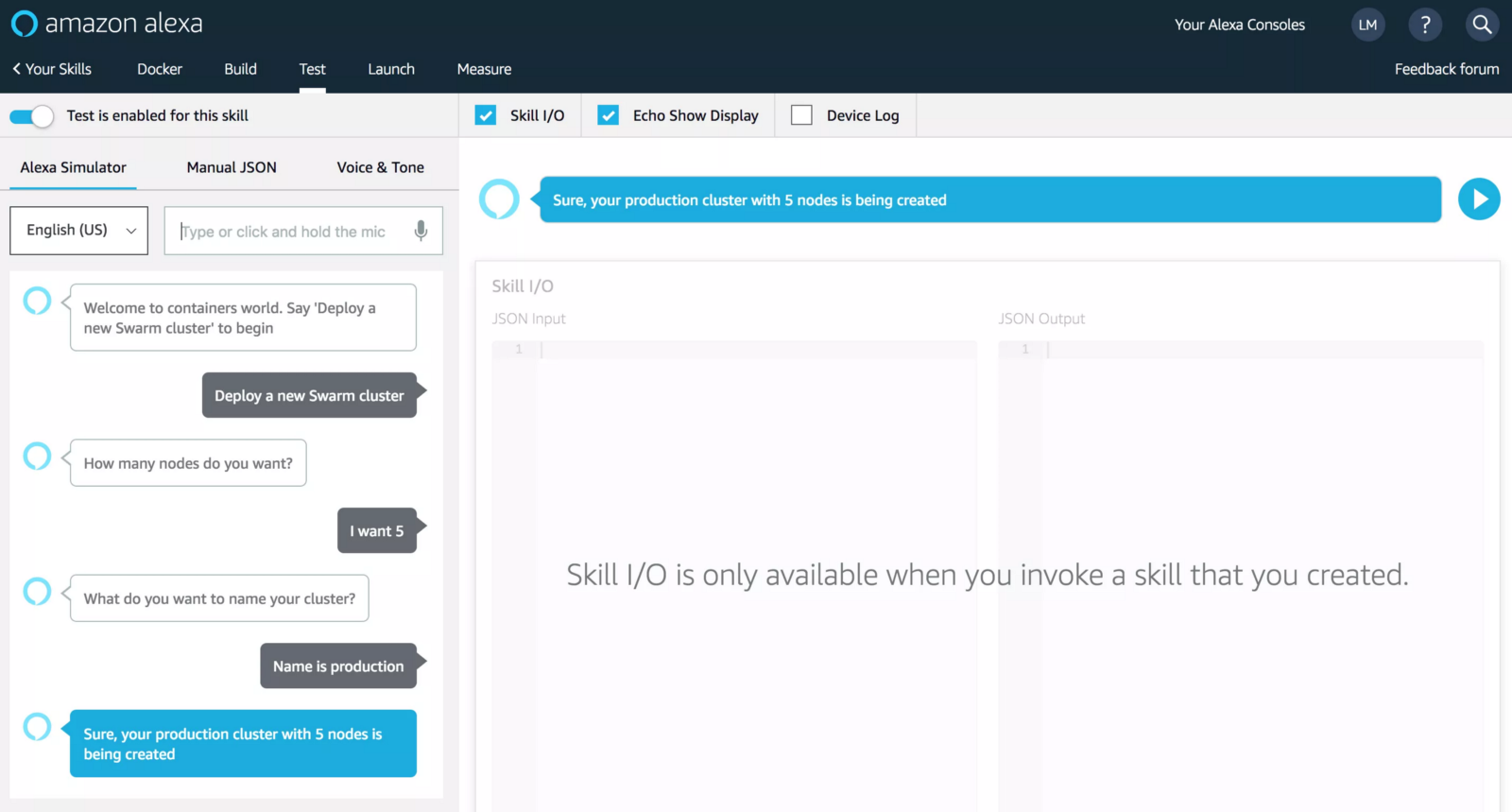The image size is (1512, 812).
Task: Open the LM user avatar menu
Action: (1367, 25)
